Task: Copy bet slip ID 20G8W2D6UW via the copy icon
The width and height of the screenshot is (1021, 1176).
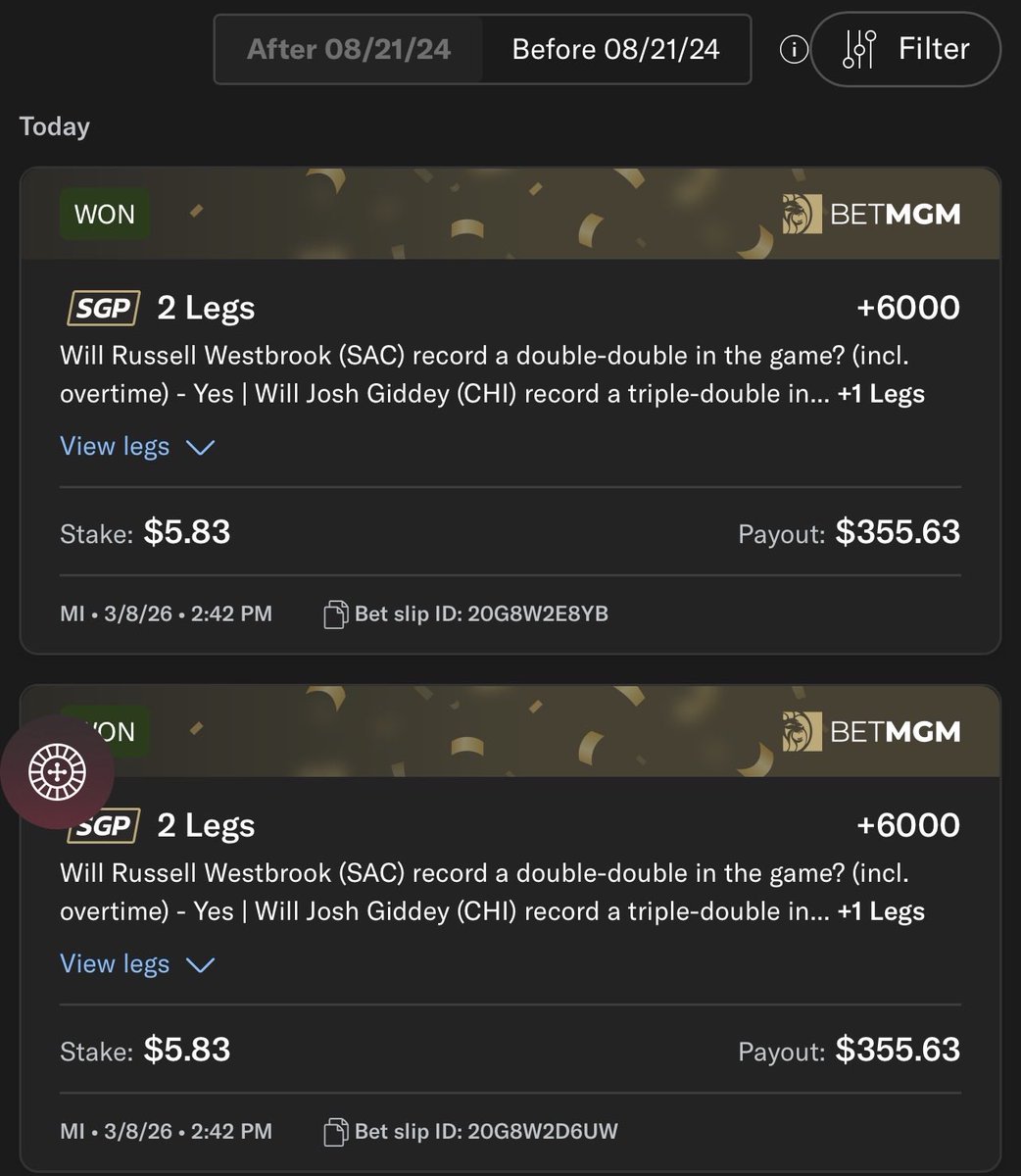Action: click(335, 1132)
